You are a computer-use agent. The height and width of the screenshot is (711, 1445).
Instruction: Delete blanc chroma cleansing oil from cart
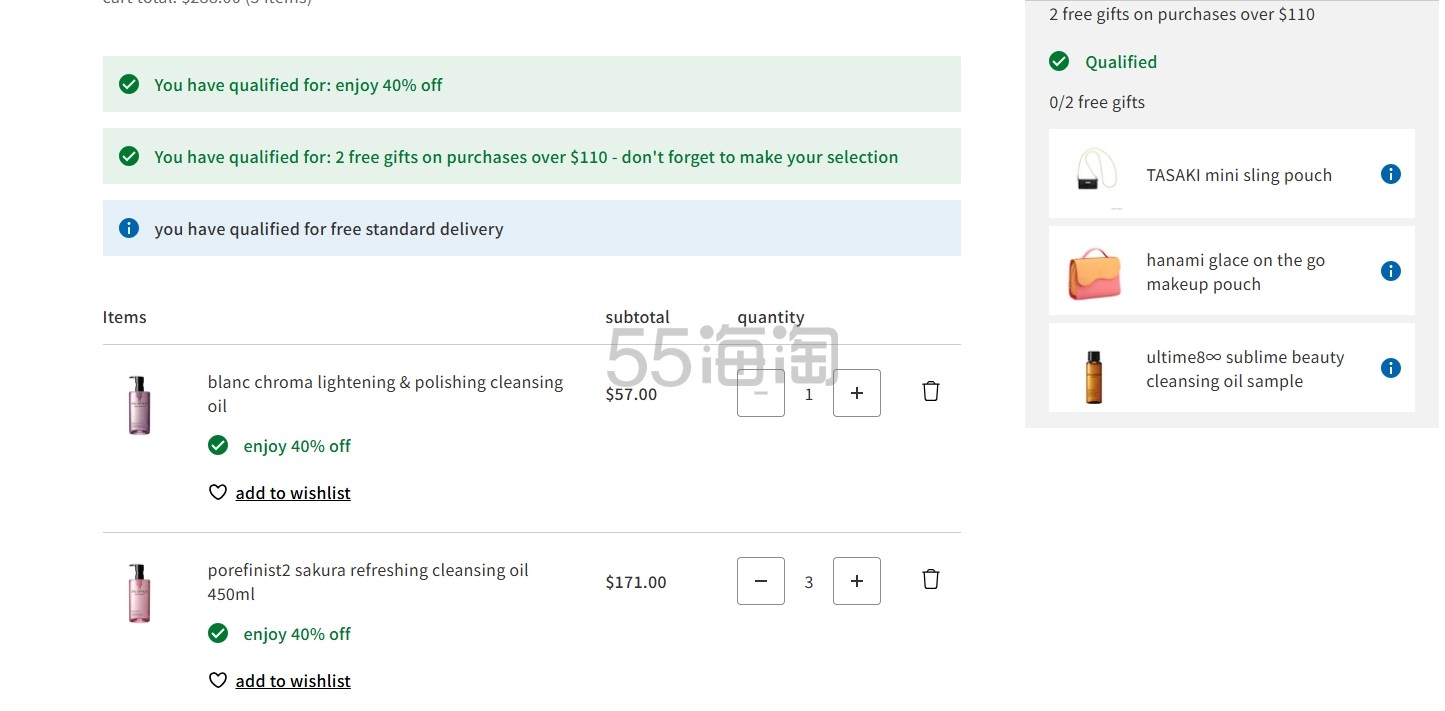(930, 391)
